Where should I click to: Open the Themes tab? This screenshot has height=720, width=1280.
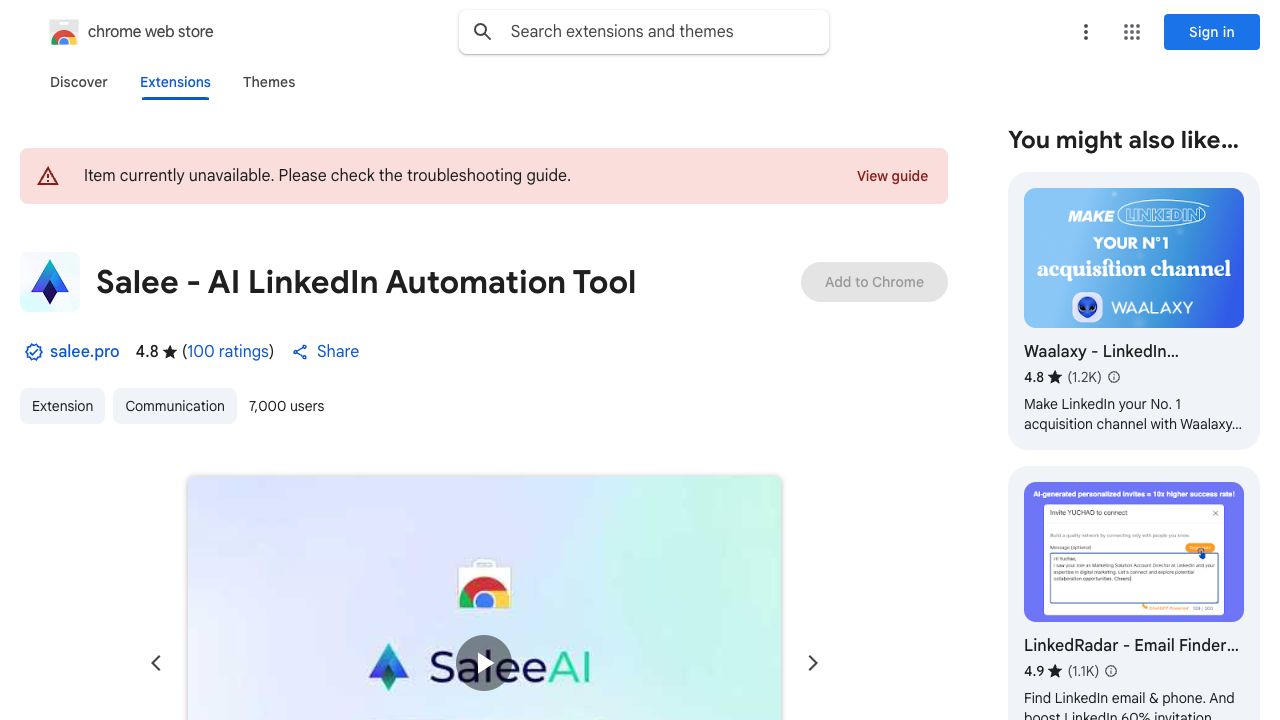[269, 82]
